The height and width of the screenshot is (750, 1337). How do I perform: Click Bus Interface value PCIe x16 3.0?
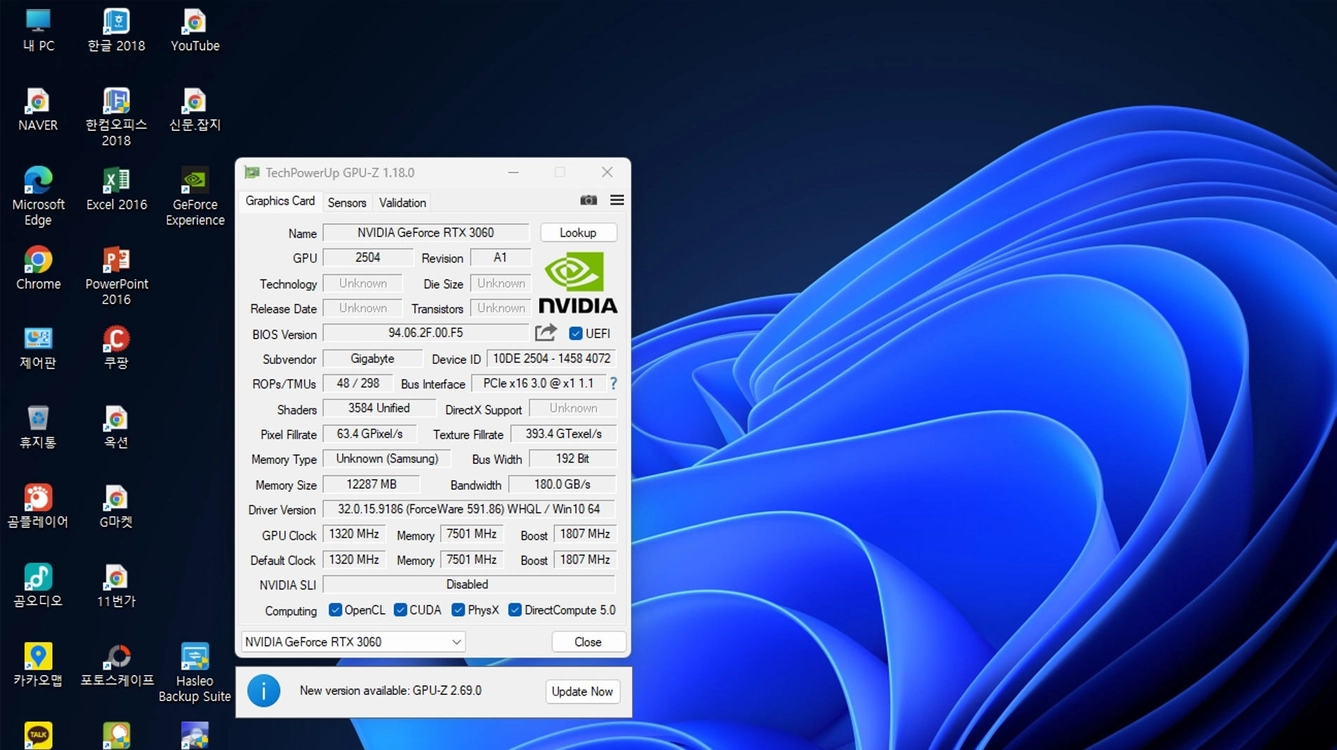538,383
